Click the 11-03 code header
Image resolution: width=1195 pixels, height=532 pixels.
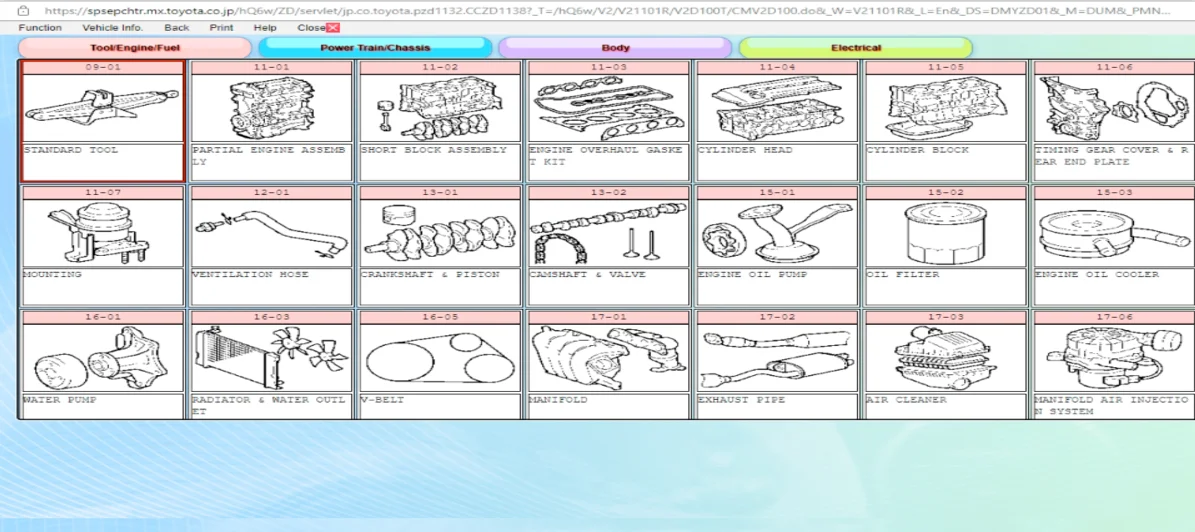point(608,68)
